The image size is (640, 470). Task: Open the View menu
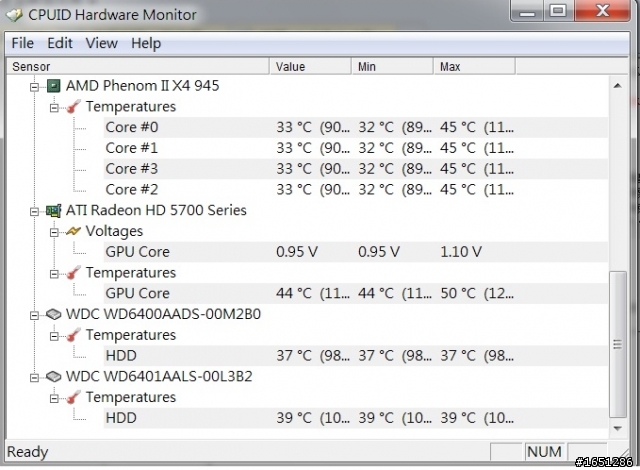[102, 43]
